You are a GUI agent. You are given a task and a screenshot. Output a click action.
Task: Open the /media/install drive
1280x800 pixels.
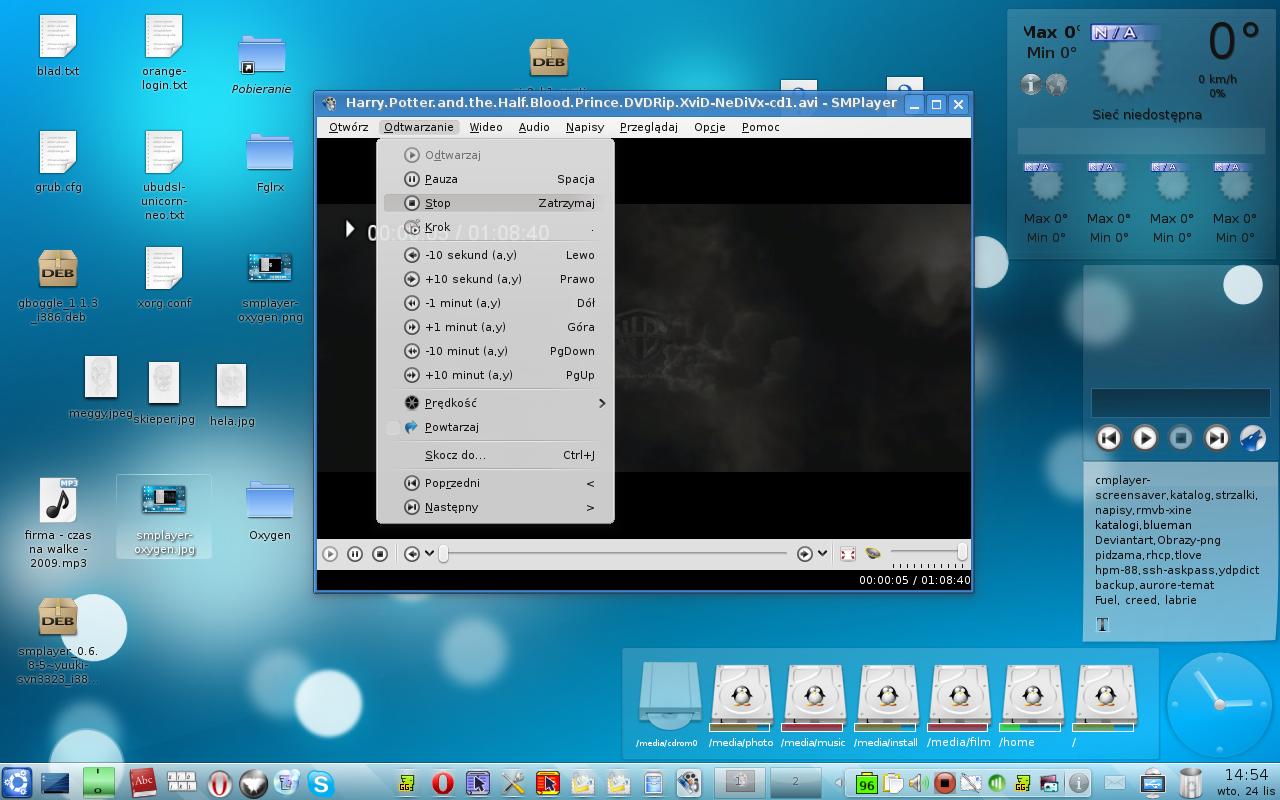886,698
